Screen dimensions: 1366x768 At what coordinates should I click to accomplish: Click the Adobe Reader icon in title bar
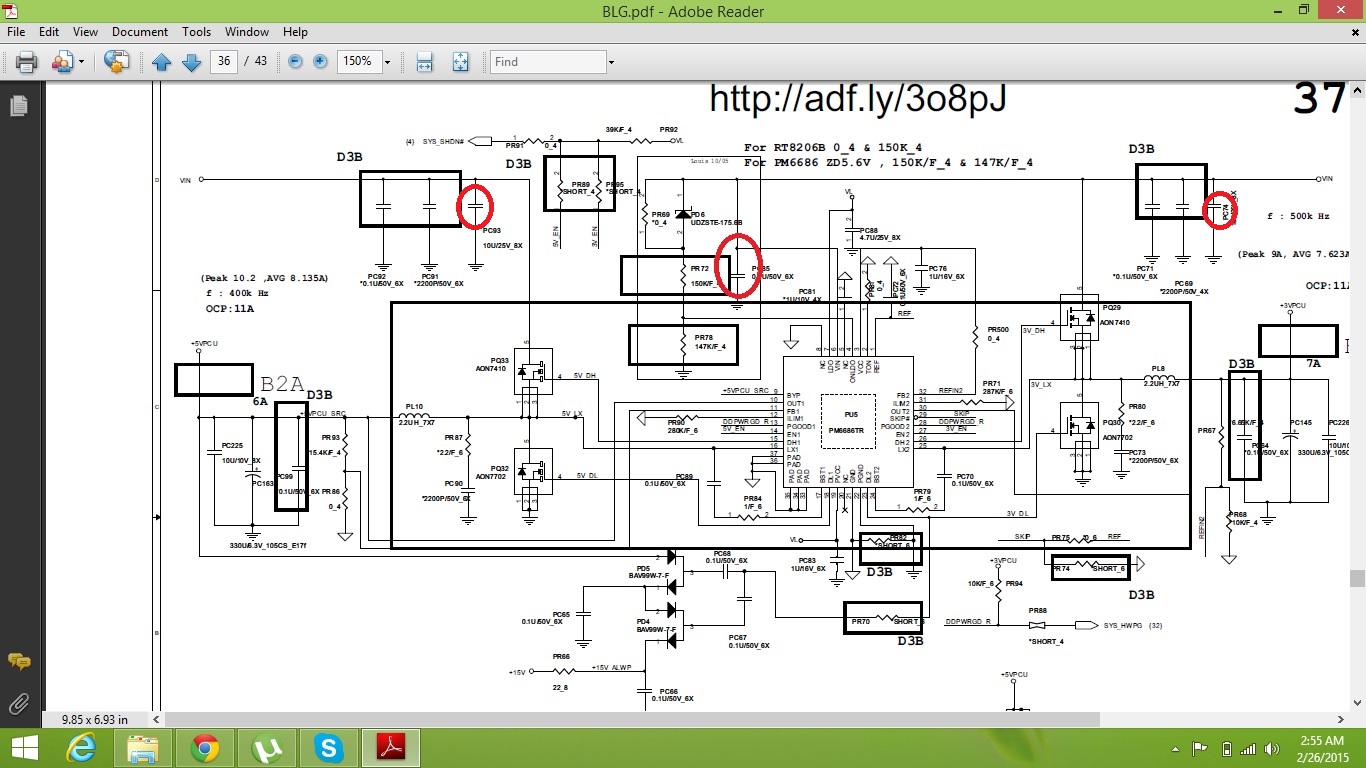[x=12, y=11]
